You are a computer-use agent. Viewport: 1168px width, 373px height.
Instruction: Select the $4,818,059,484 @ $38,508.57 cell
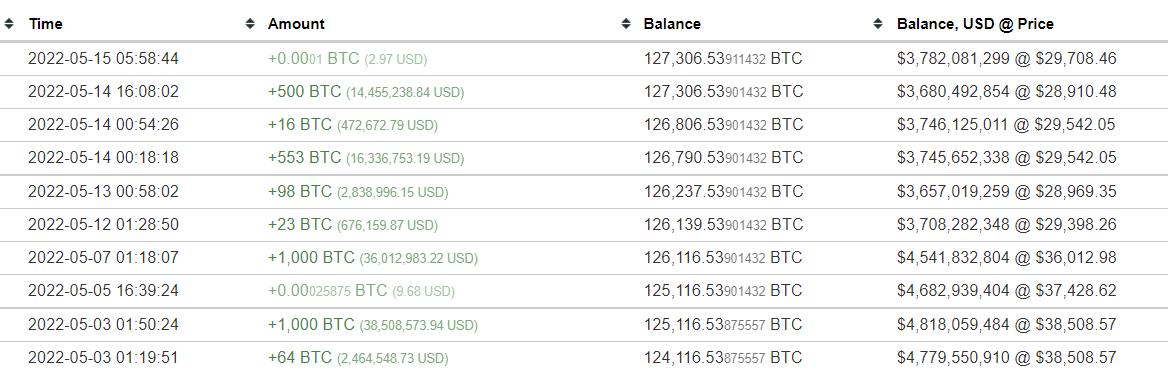[1006, 325]
